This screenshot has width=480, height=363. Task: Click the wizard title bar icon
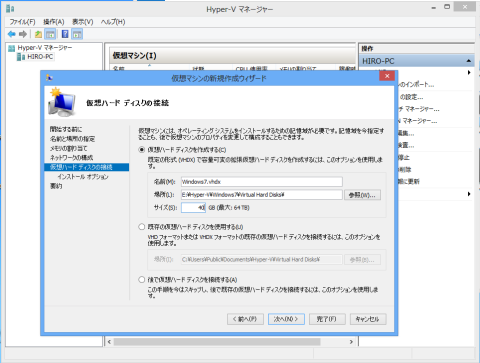(49, 78)
